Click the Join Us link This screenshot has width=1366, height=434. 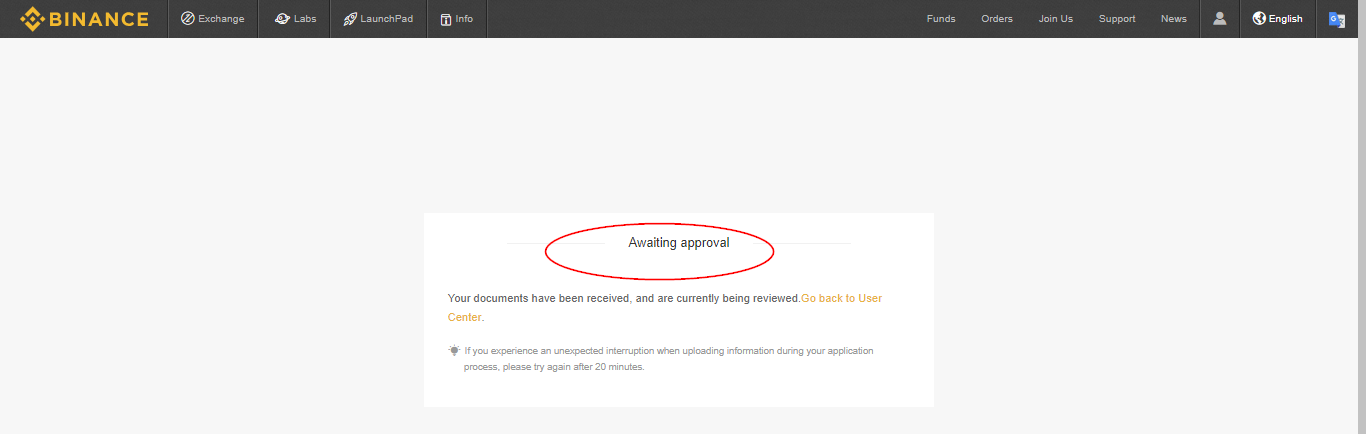[x=1056, y=19]
